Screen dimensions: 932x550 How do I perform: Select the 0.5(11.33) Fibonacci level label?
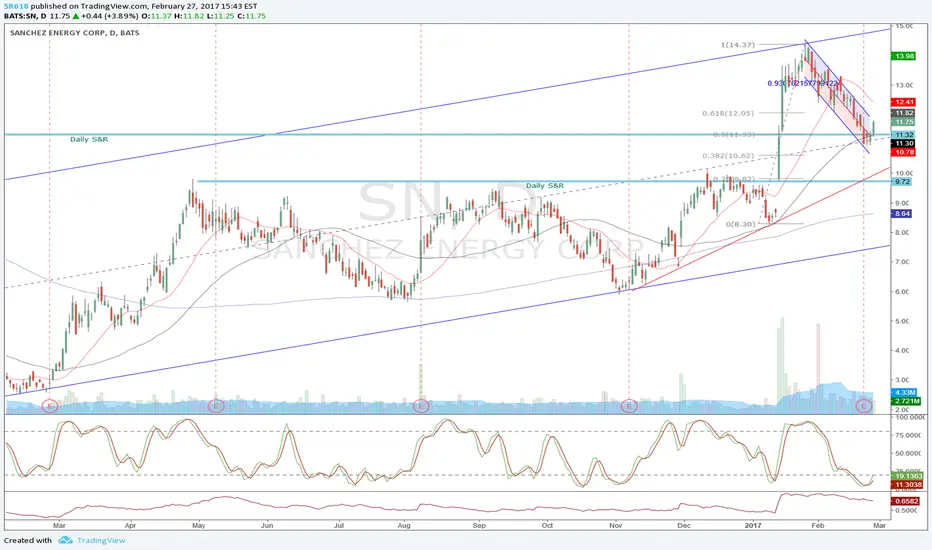point(733,134)
